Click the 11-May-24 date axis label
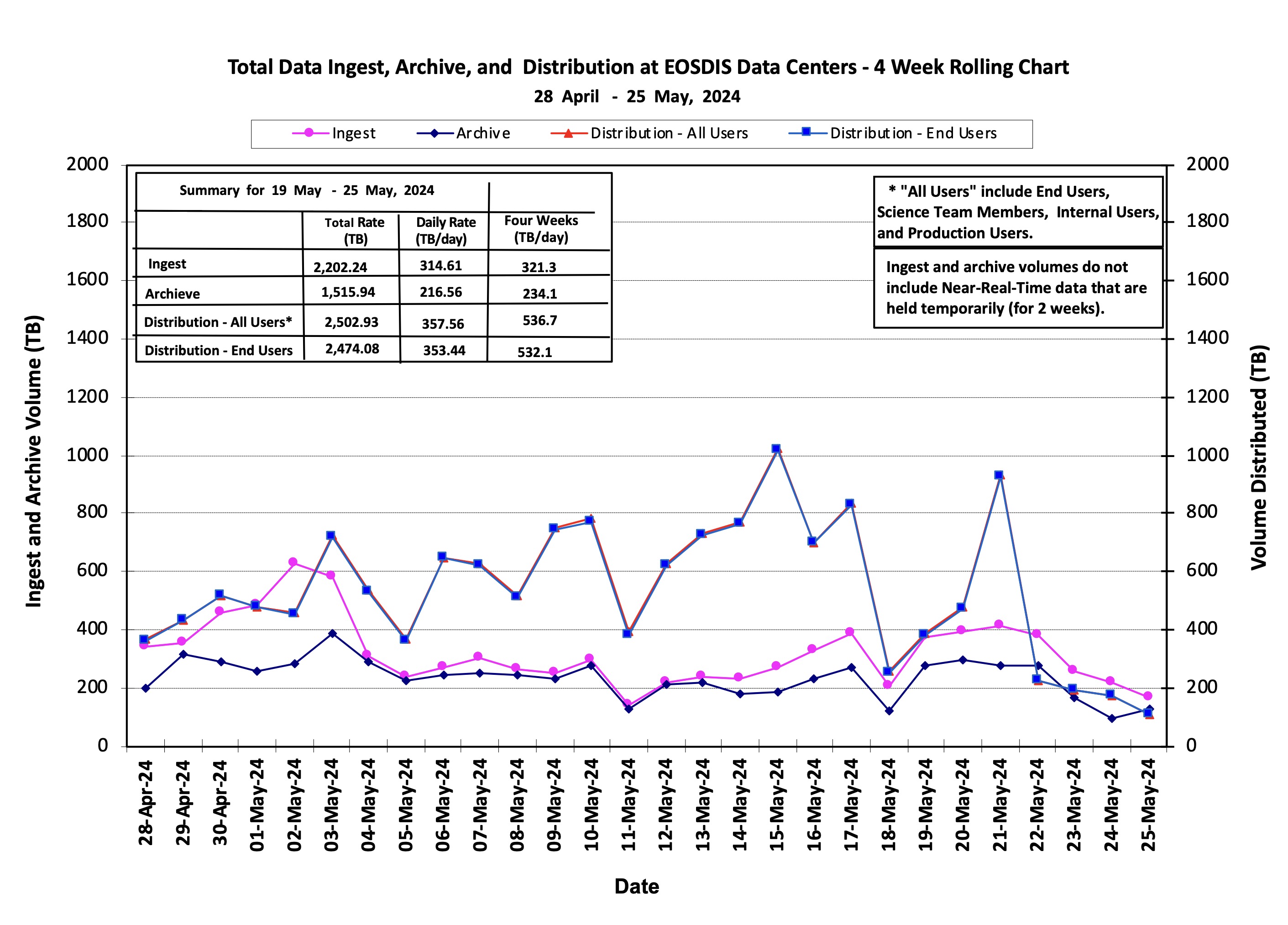This screenshot has height=925, width=1288. 628,804
